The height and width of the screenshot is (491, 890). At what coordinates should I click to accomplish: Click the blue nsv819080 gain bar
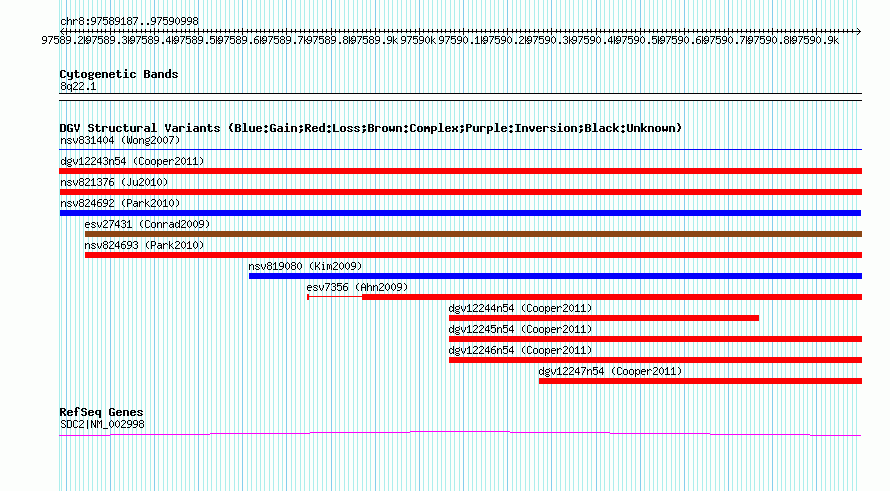[x=555, y=276]
